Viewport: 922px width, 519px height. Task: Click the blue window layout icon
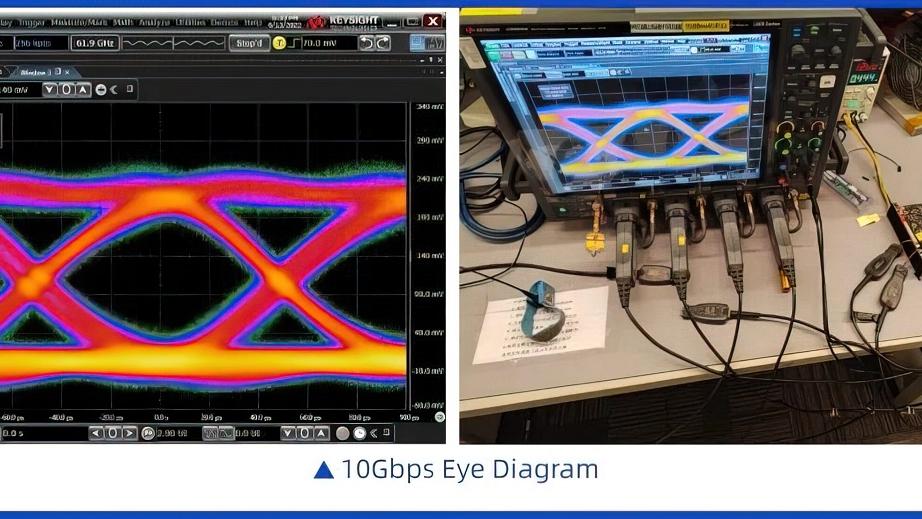(x=417, y=43)
